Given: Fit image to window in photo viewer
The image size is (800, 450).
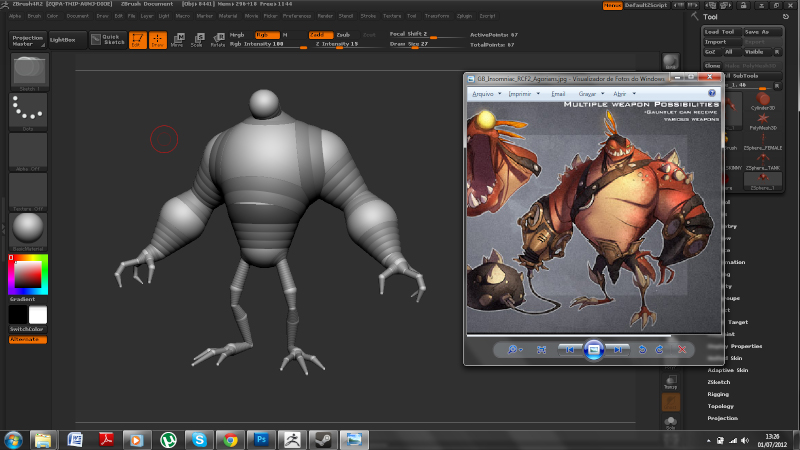Looking at the screenshot, I should [x=541, y=349].
